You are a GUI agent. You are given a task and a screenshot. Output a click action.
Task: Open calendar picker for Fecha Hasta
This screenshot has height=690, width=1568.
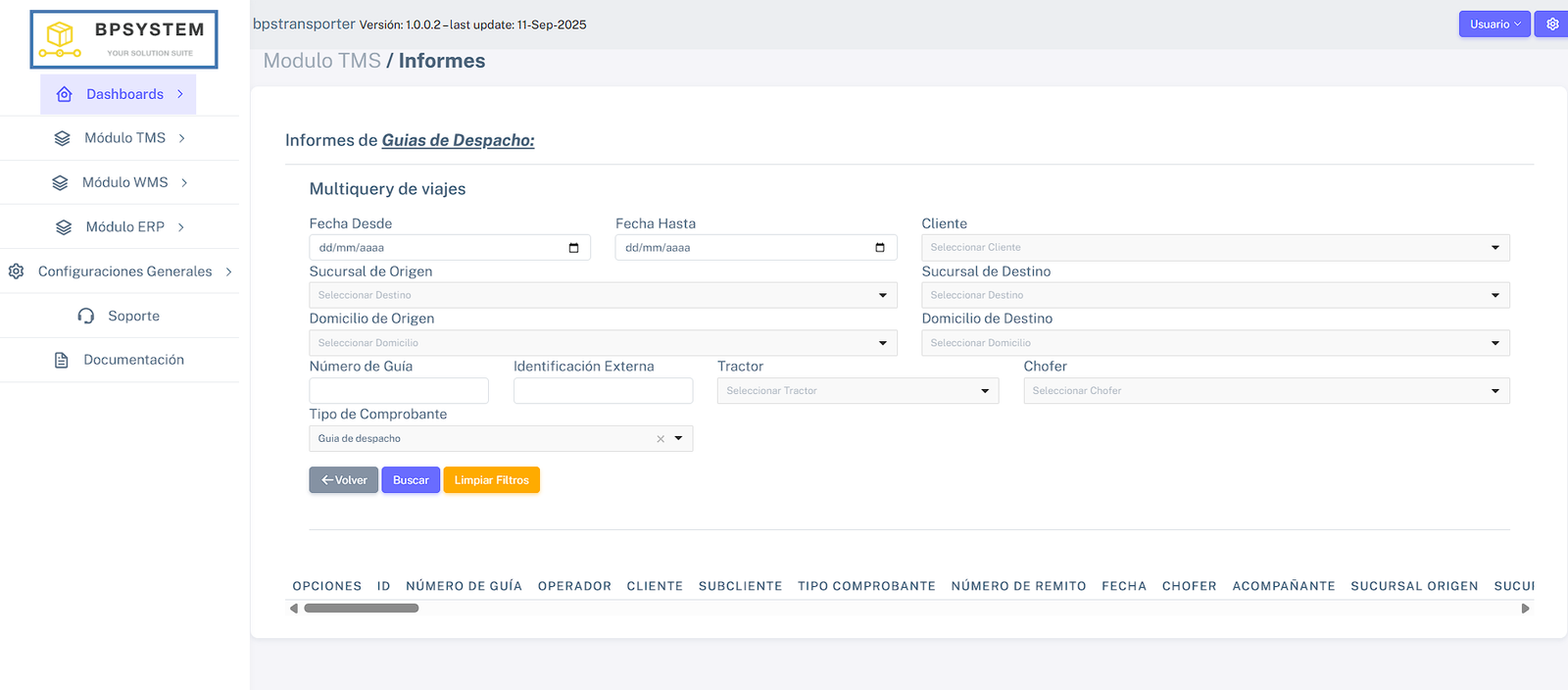(879, 248)
